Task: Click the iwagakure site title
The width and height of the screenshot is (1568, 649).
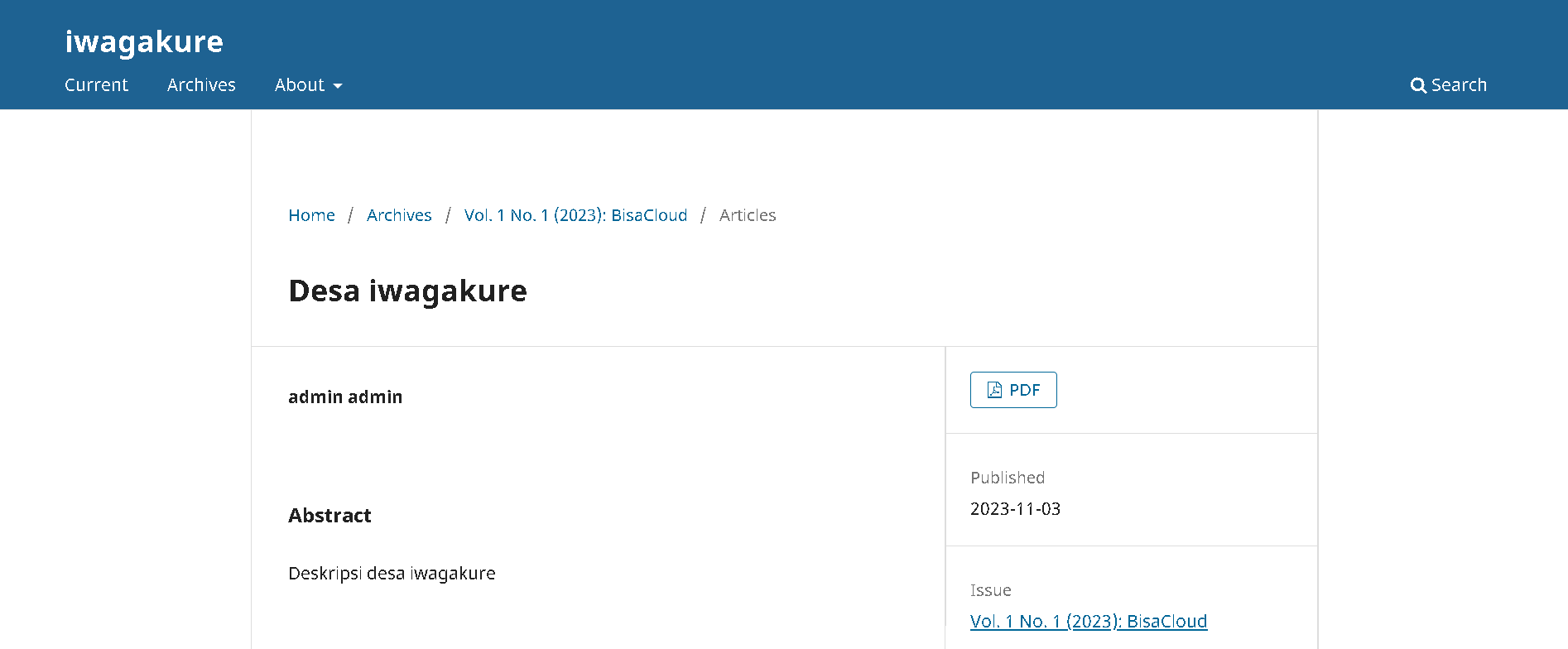Action: pos(144,41)
